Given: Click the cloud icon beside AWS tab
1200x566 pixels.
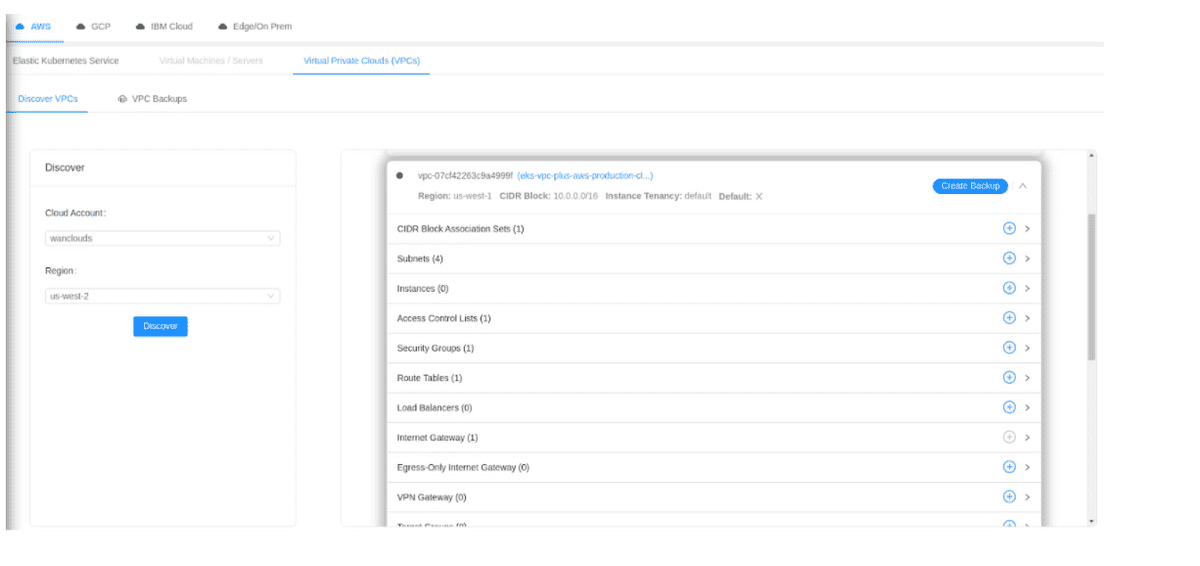Looking at the screenshot, I should 20,26.
